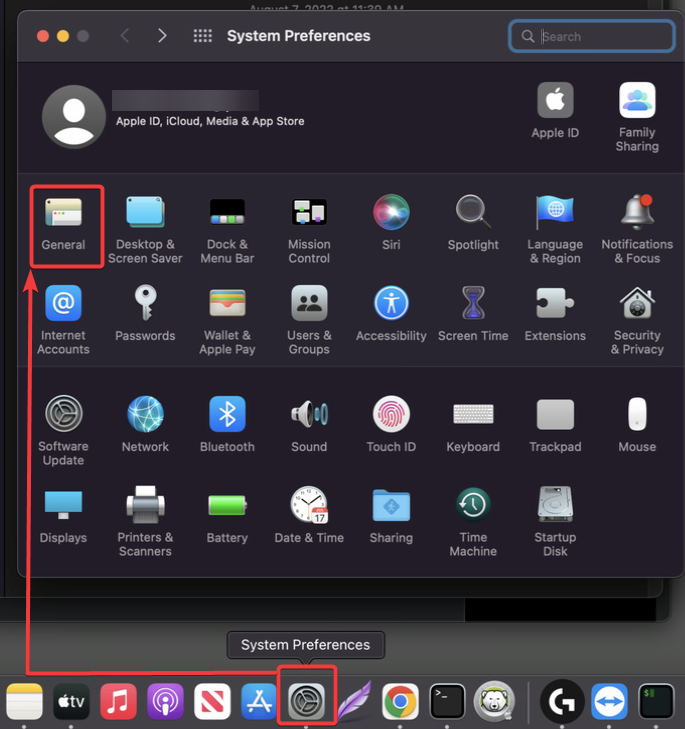
Task: Open the Music app in Dock
Action: 118,701
